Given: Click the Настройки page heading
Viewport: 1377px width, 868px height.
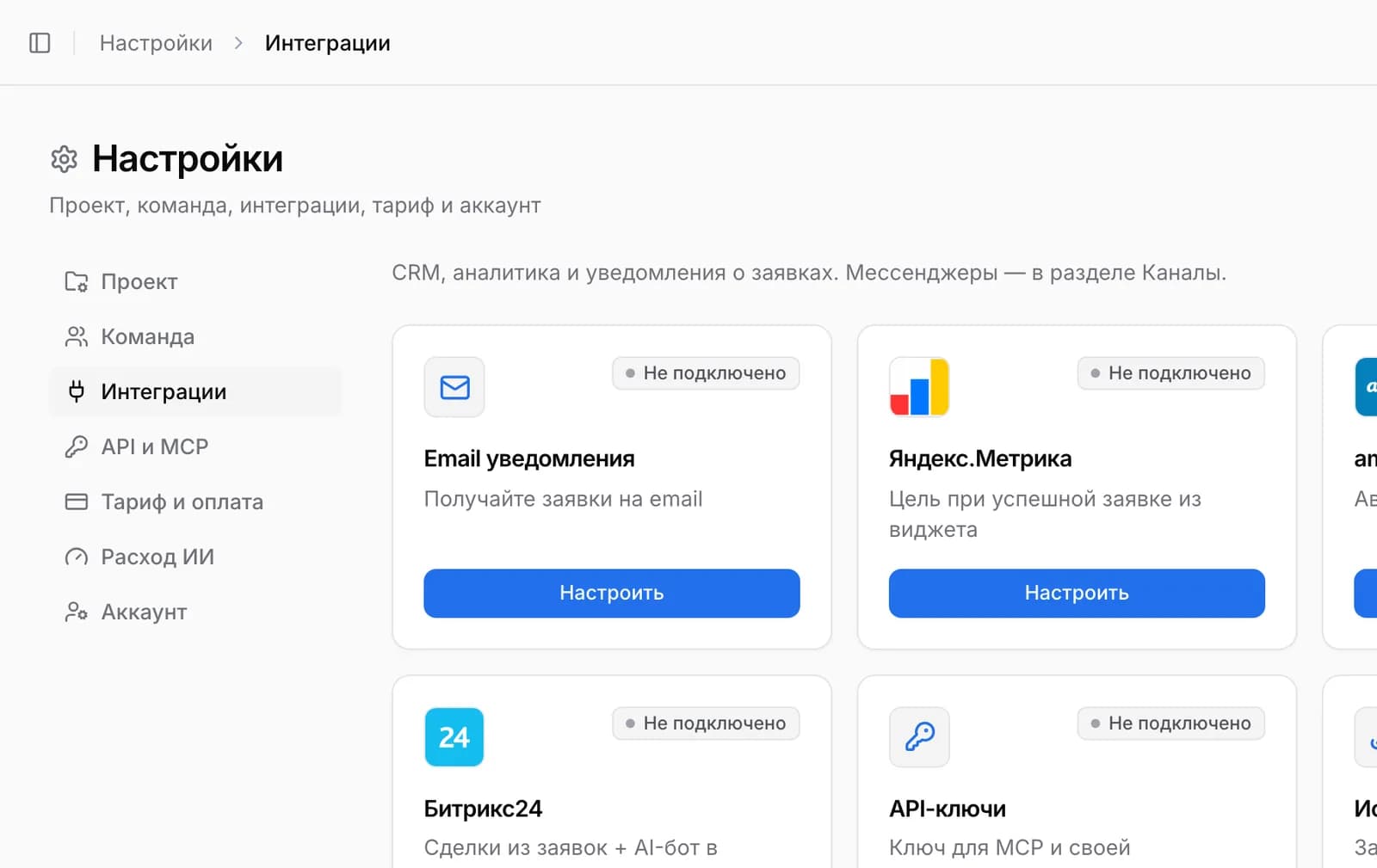Looking at the screenshot, I should 188,159.
